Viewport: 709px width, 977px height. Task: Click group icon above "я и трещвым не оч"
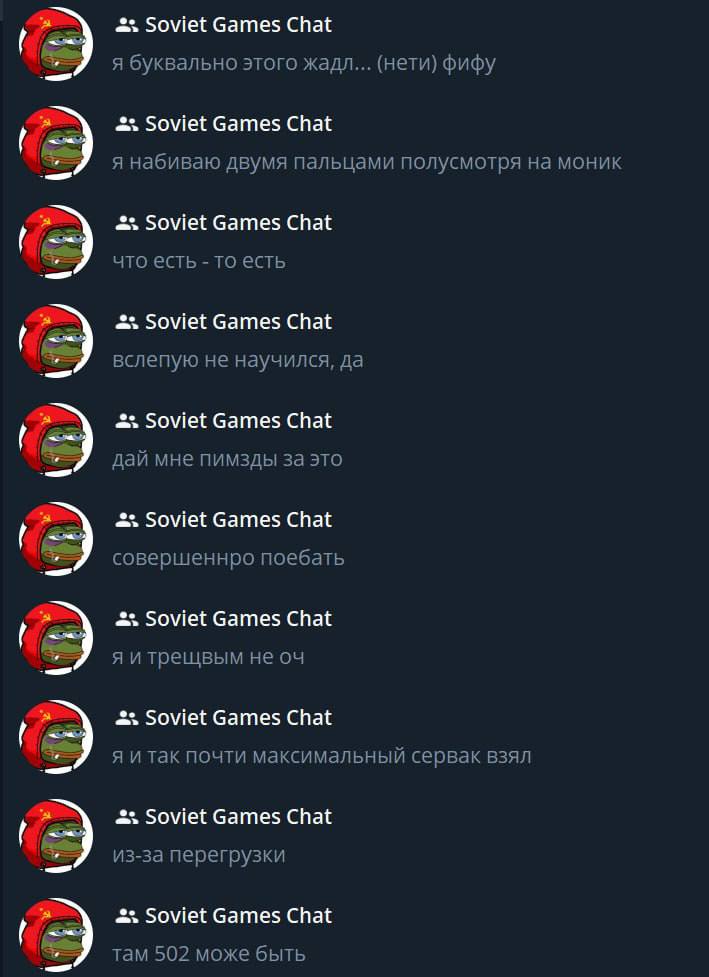tap(126, 619)
